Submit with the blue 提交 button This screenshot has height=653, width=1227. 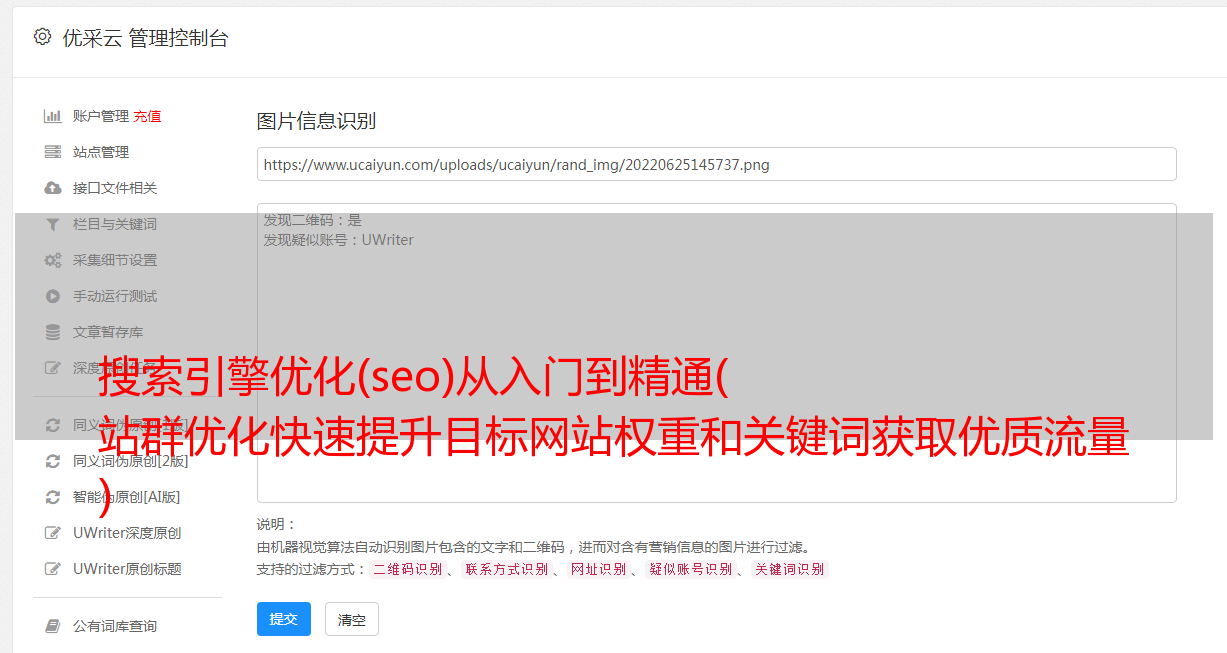pyautogui.click(x=284, y=619)
